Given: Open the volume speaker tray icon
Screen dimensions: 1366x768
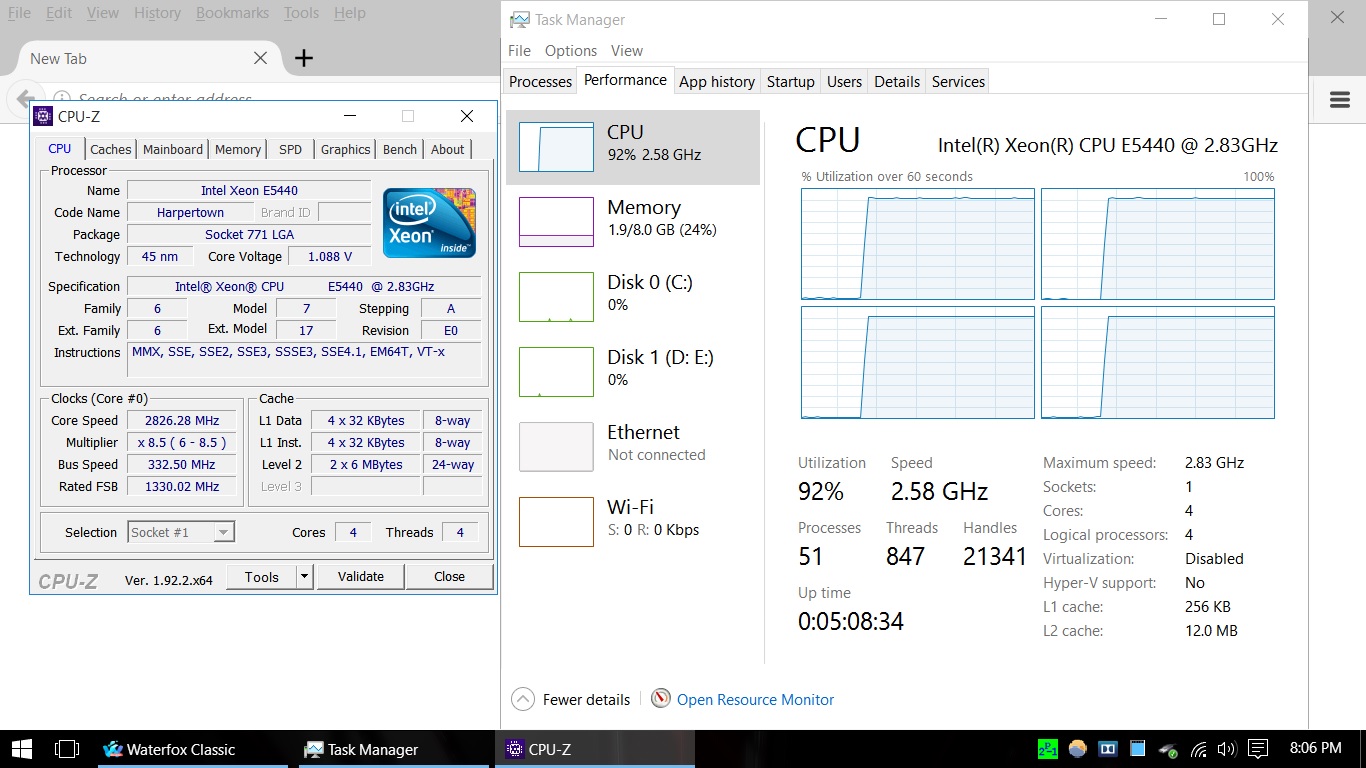Looking at the screenshot, I should point(1227,748).
